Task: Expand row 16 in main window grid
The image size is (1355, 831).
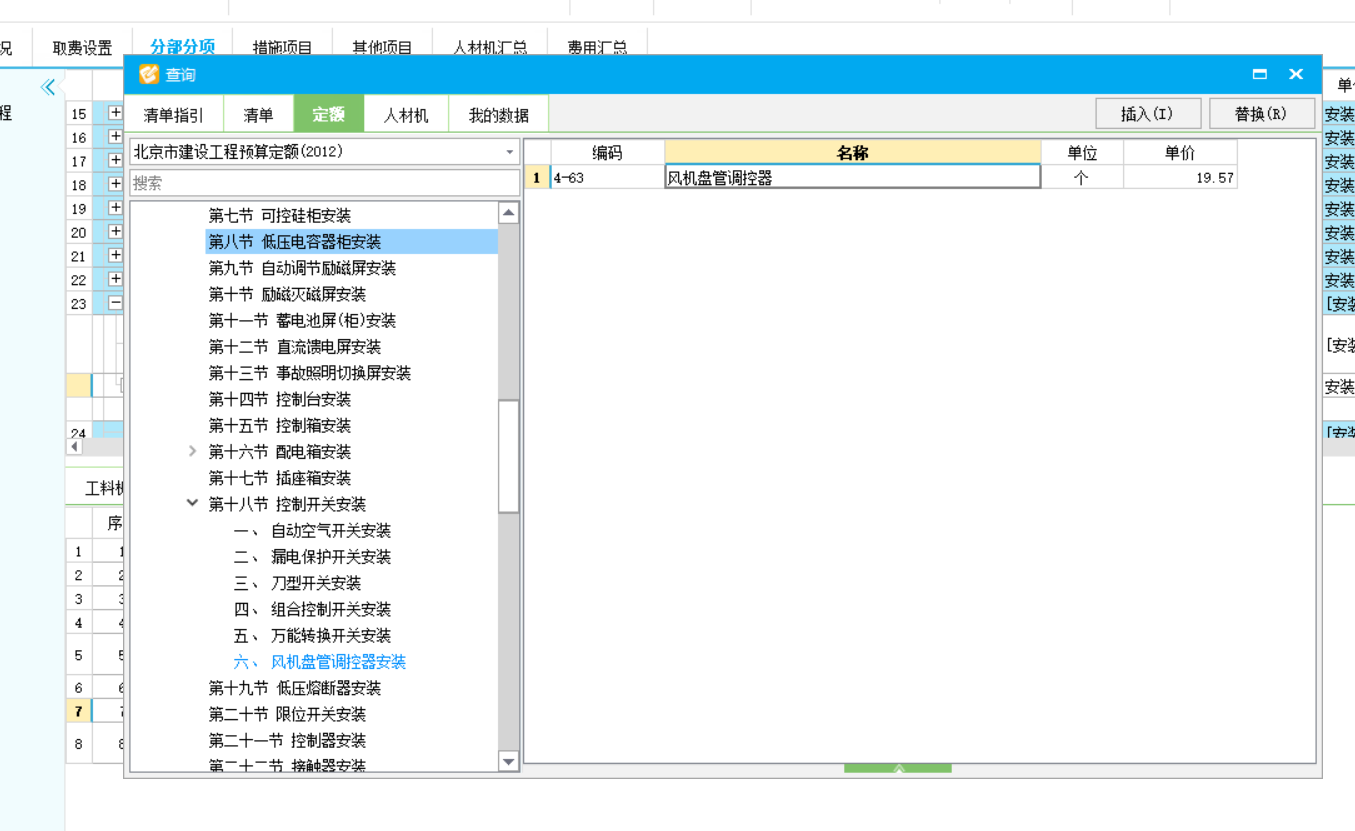Action: pos(115,137)
